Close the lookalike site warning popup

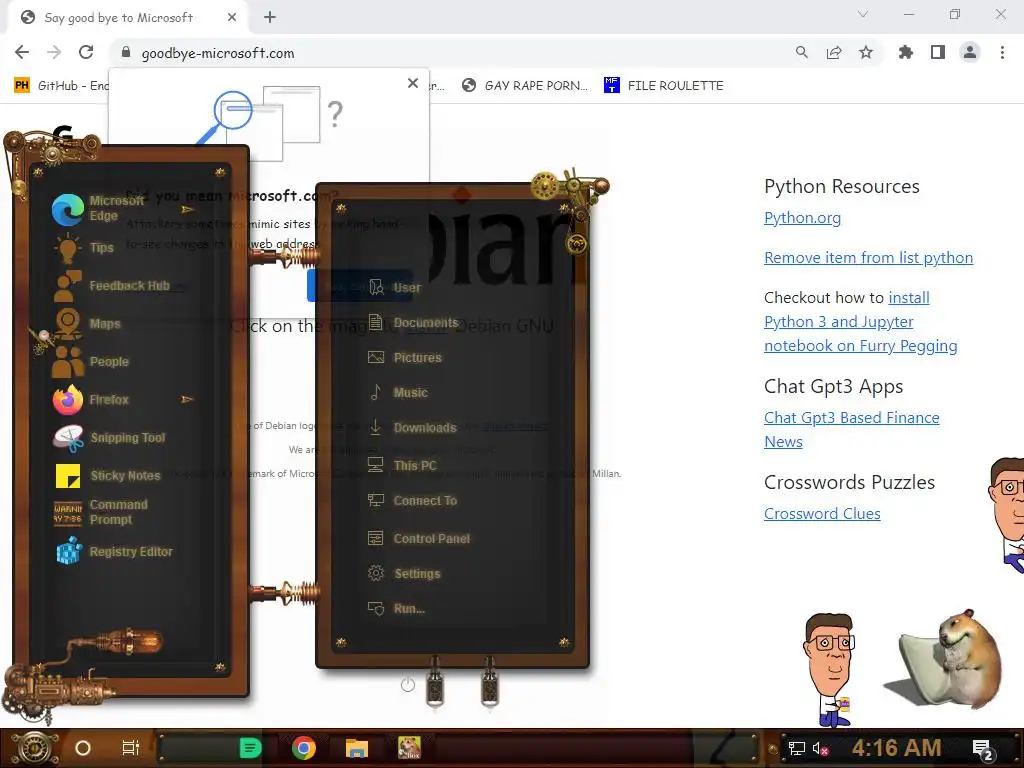tap(413, 83)
